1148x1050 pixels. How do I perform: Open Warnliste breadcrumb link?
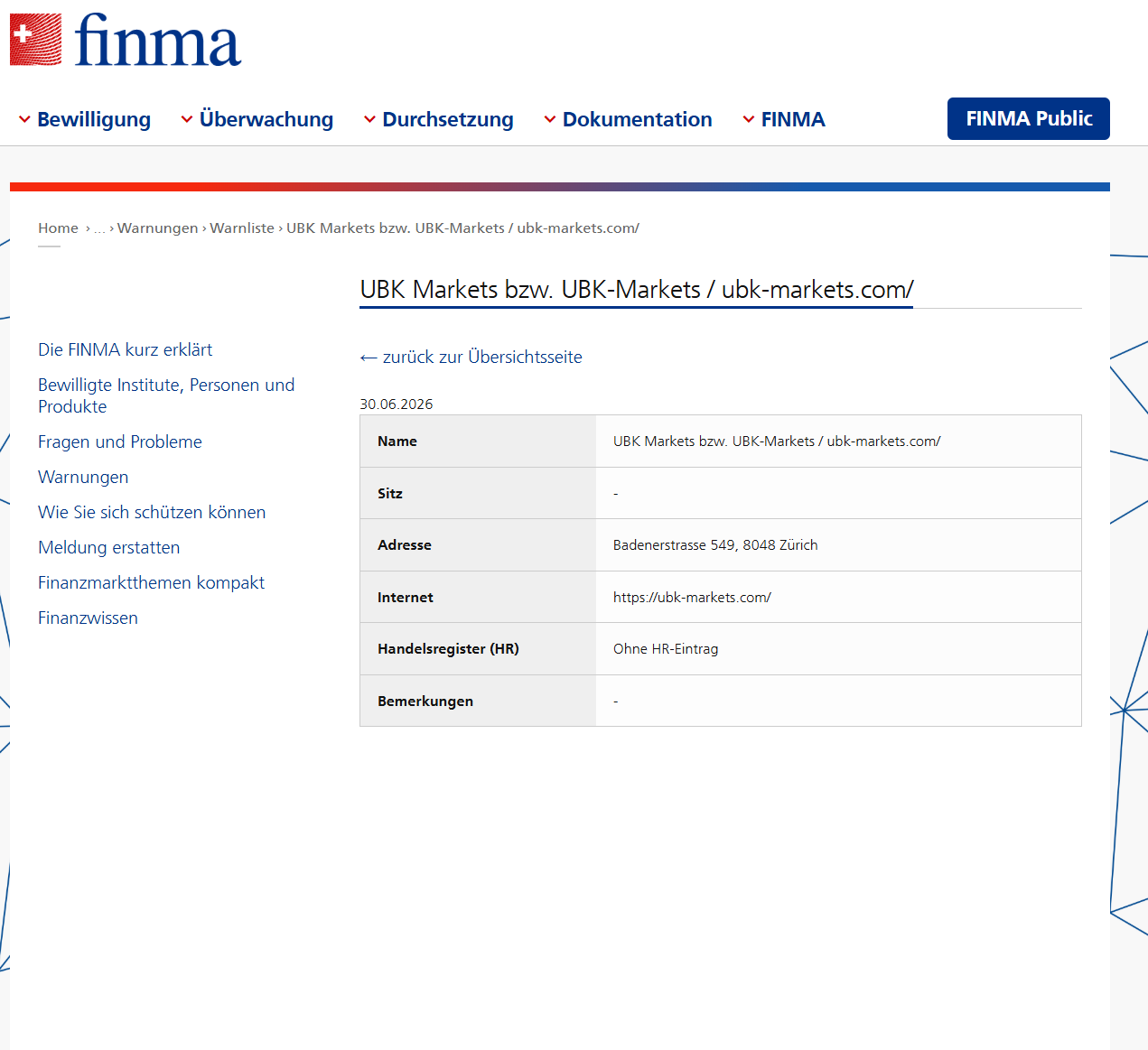[242, 228]
